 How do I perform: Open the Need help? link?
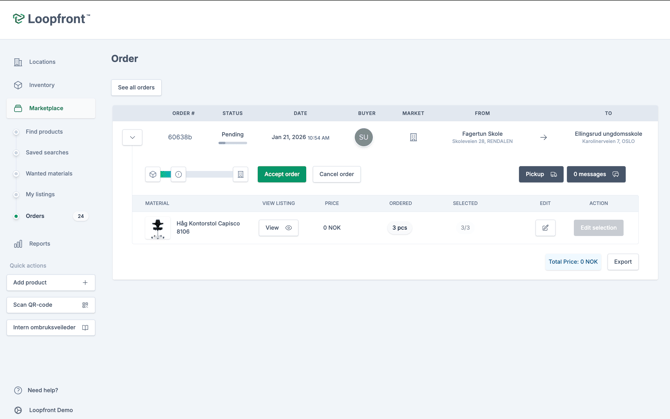[42, 390]
